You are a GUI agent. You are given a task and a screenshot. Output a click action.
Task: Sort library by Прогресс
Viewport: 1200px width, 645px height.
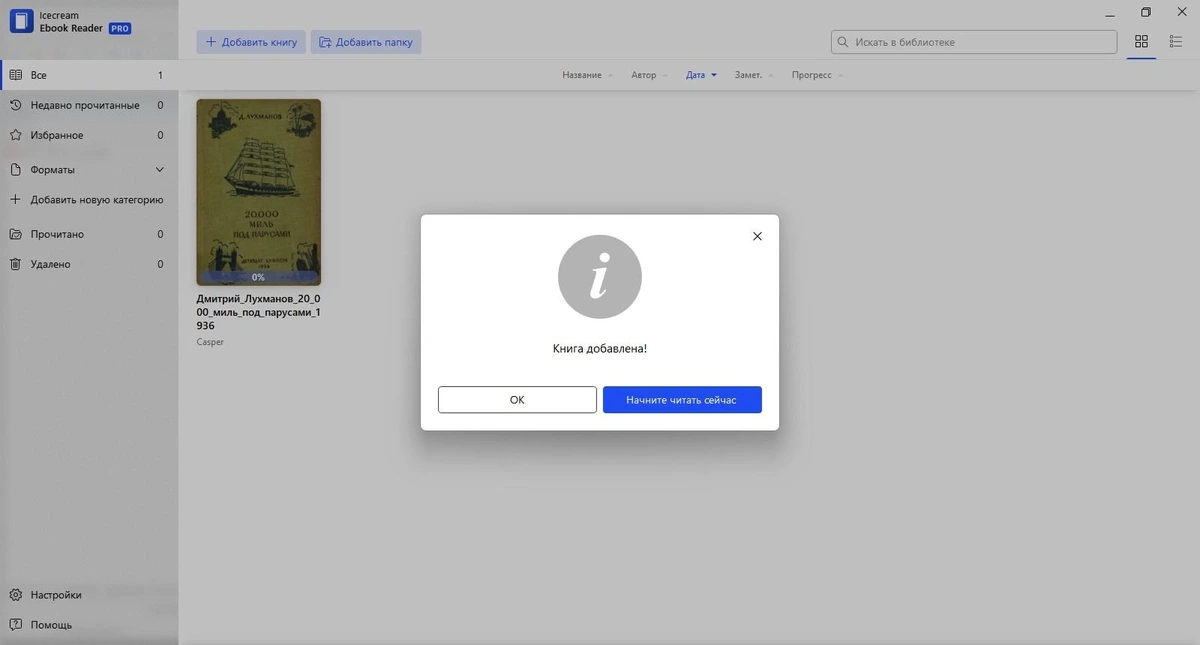click(x=817, y=75)
